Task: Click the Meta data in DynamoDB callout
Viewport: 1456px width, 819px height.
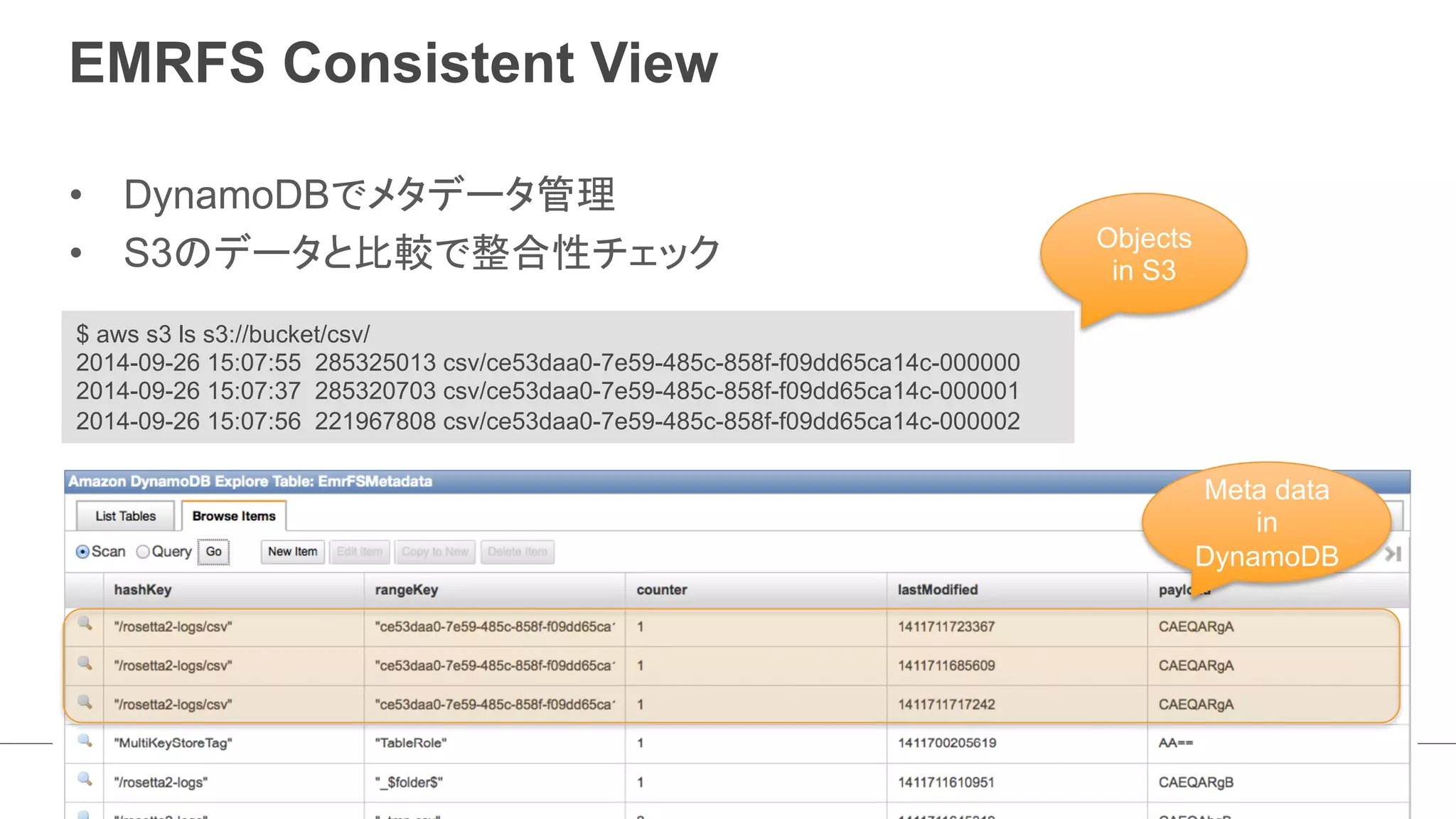Action: (1266, 523)
